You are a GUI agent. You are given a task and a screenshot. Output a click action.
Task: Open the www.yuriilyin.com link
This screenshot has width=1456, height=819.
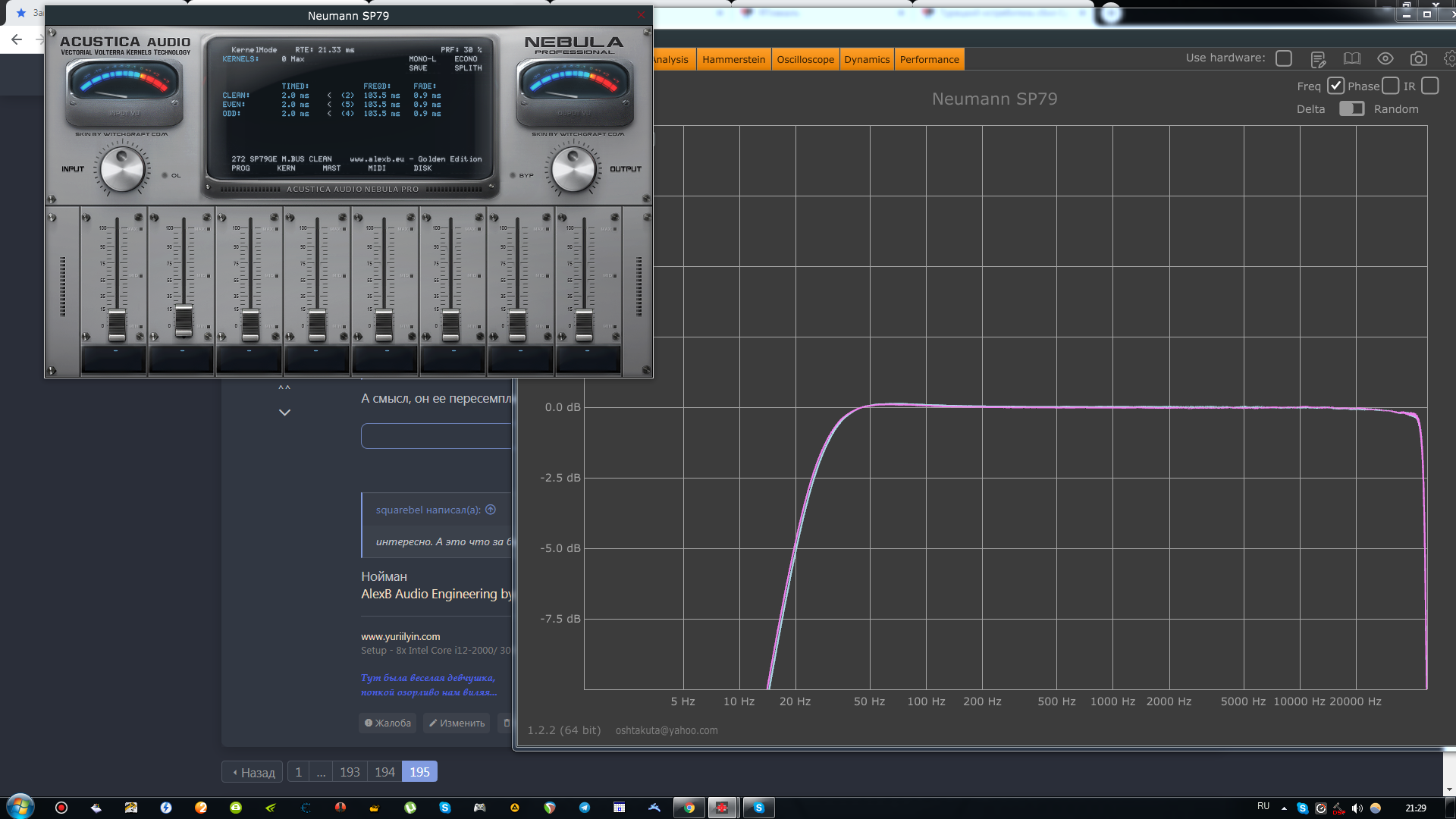point(400,636)
